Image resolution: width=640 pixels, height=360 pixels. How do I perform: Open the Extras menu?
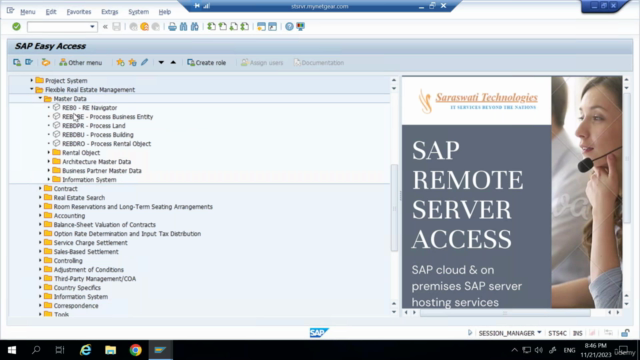click(110, 12)
